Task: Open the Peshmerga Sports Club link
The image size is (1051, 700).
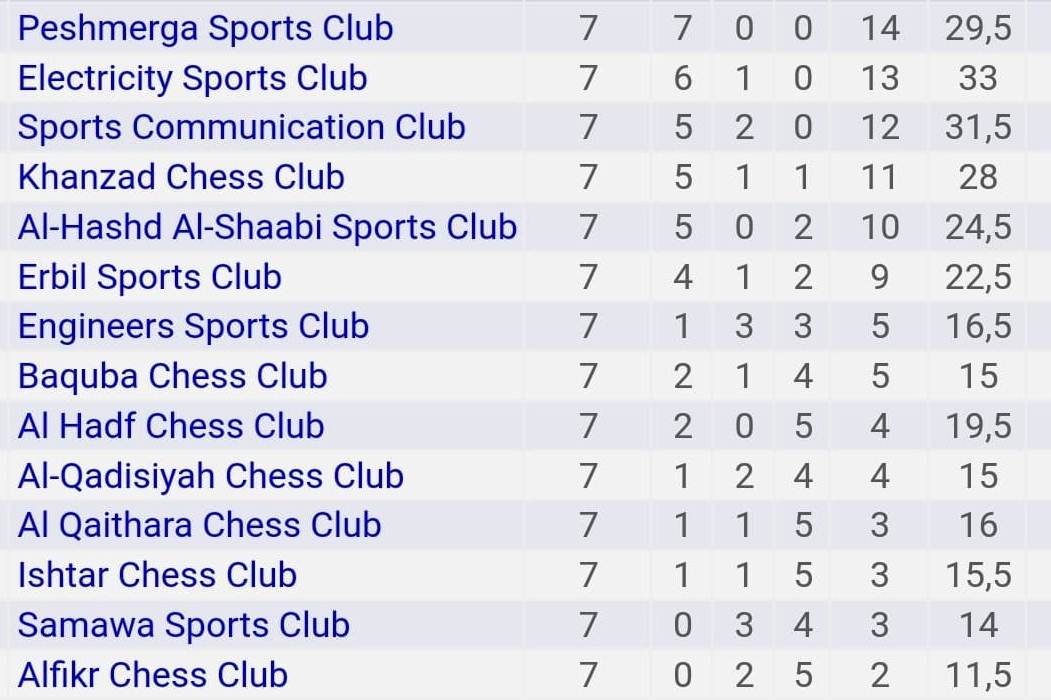Action: [205, 28]
